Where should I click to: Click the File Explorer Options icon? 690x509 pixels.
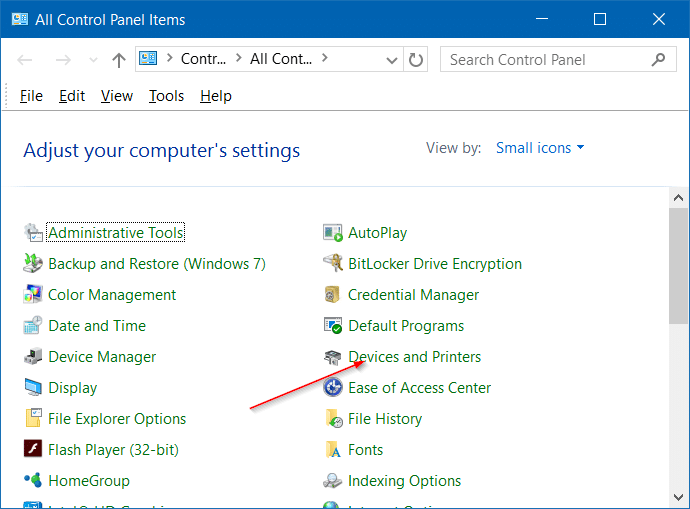(33, 418)
